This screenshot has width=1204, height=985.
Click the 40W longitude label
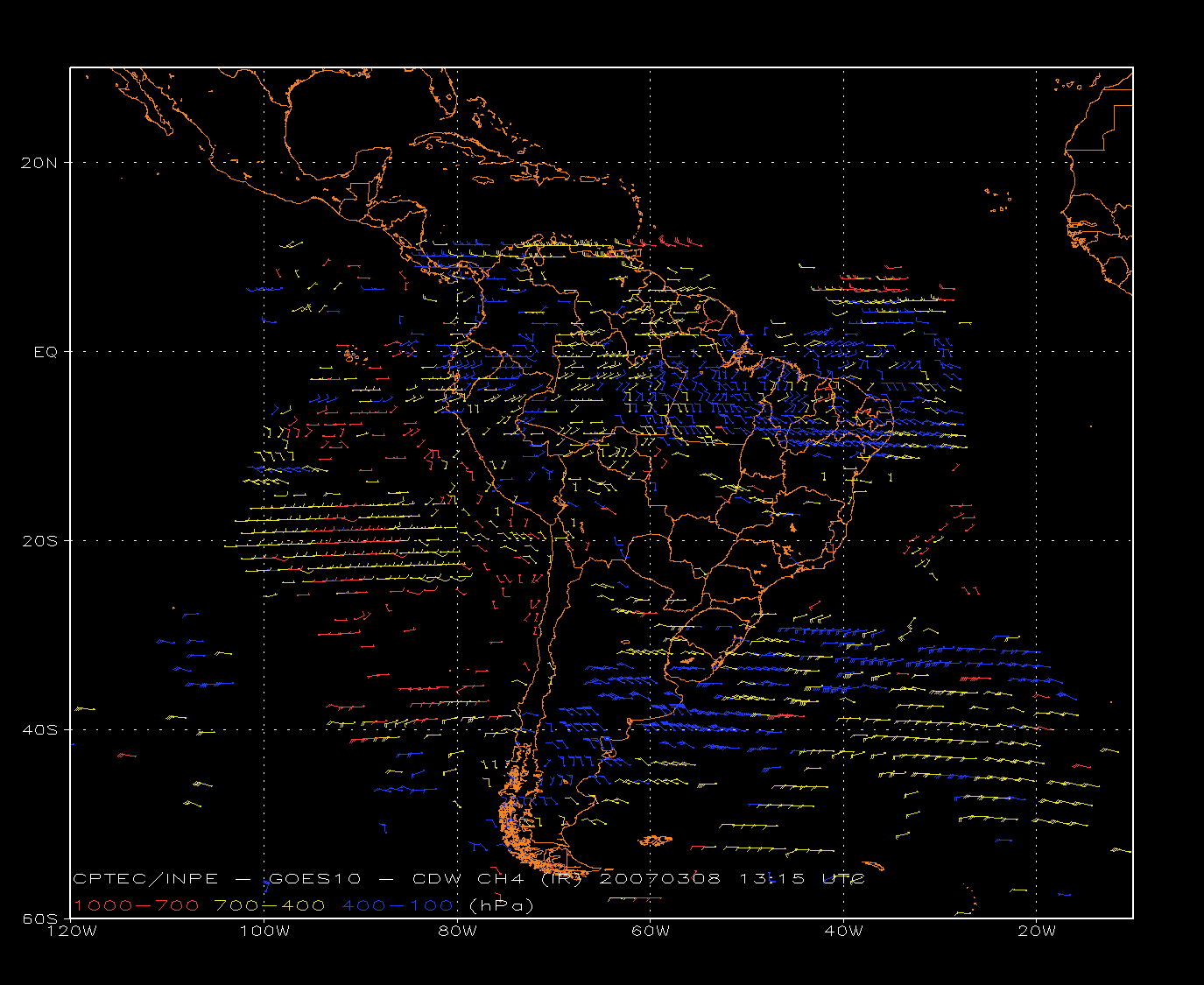click(x=843, y=931)
